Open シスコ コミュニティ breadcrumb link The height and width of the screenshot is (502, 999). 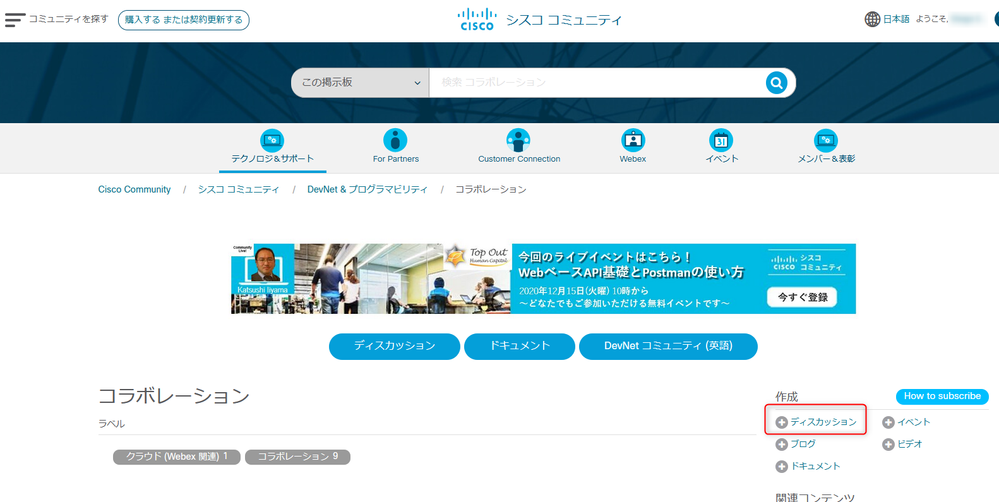[x=238, y=189]
